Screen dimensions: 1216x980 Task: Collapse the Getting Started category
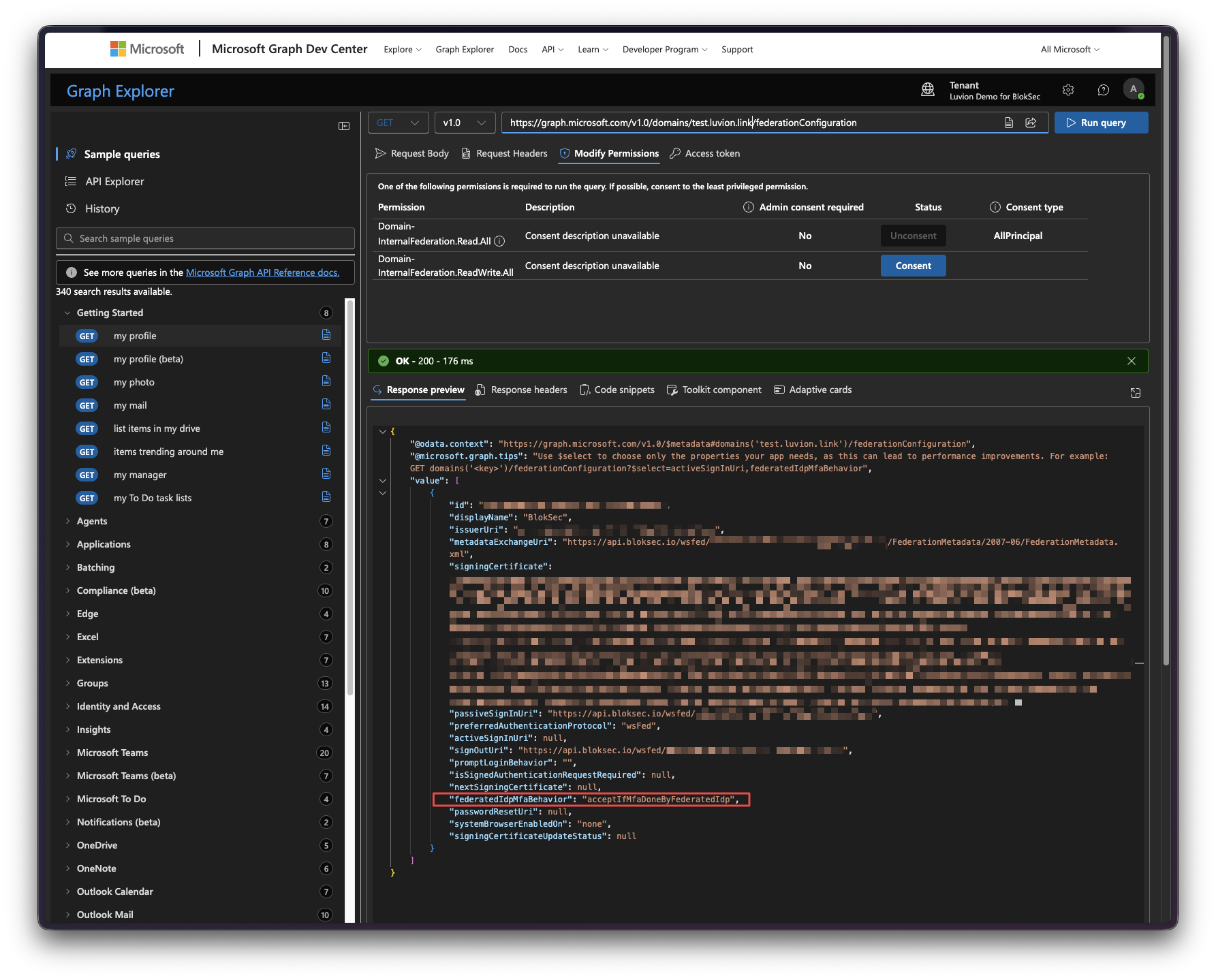(x=67, y=313)
